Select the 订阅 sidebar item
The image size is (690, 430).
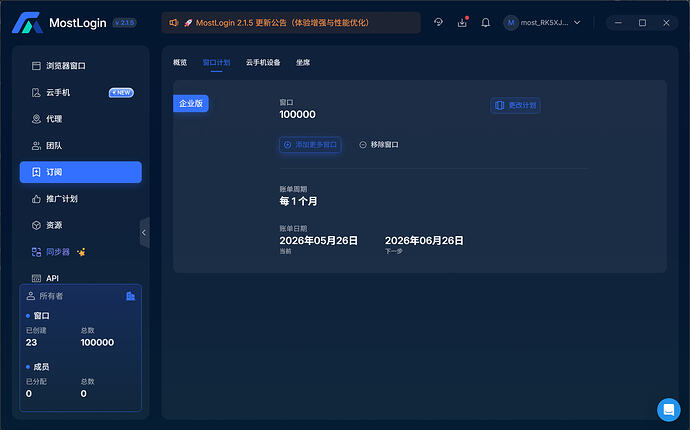tap(81, 172)
